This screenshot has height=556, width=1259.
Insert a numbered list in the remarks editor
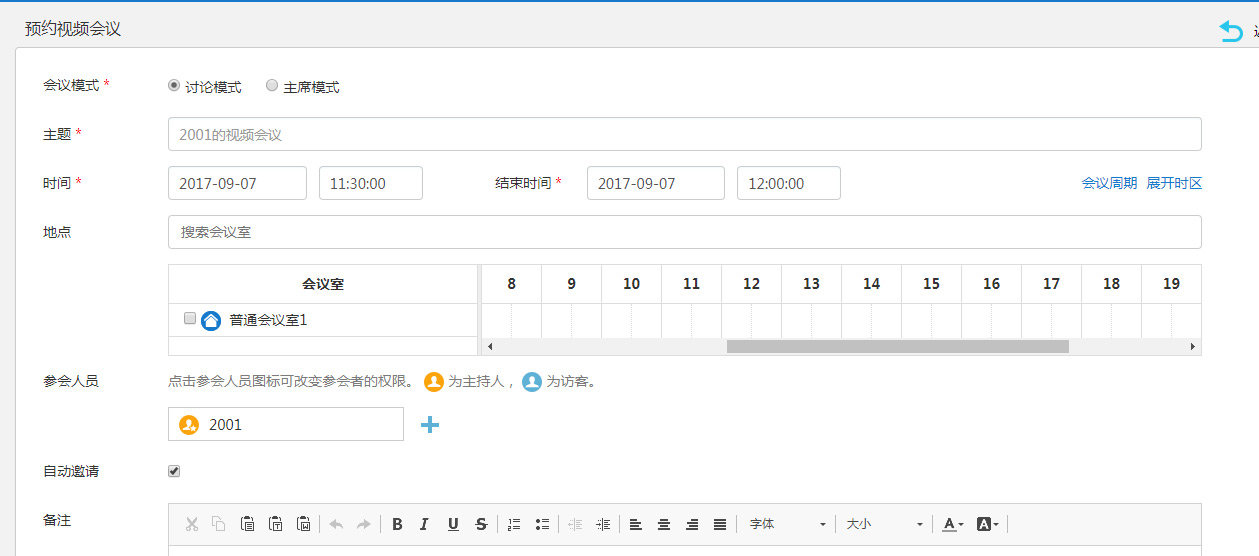[514, 524]
